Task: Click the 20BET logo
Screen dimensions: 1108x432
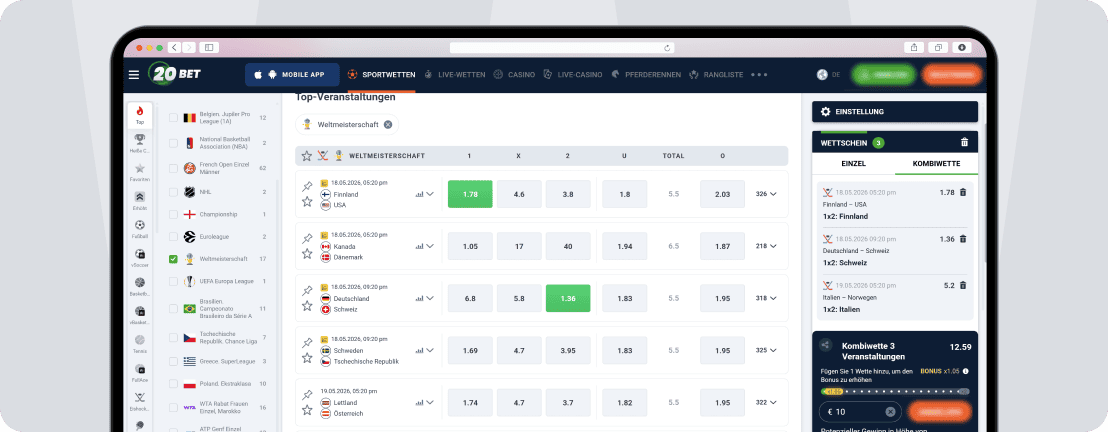Action: tap(175, 74)
